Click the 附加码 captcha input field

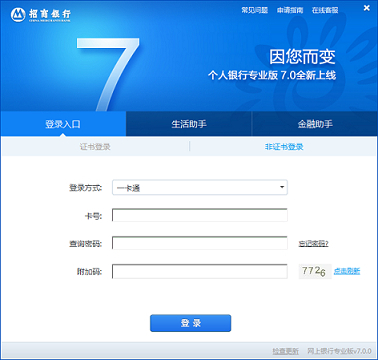[x=200, y=271]
